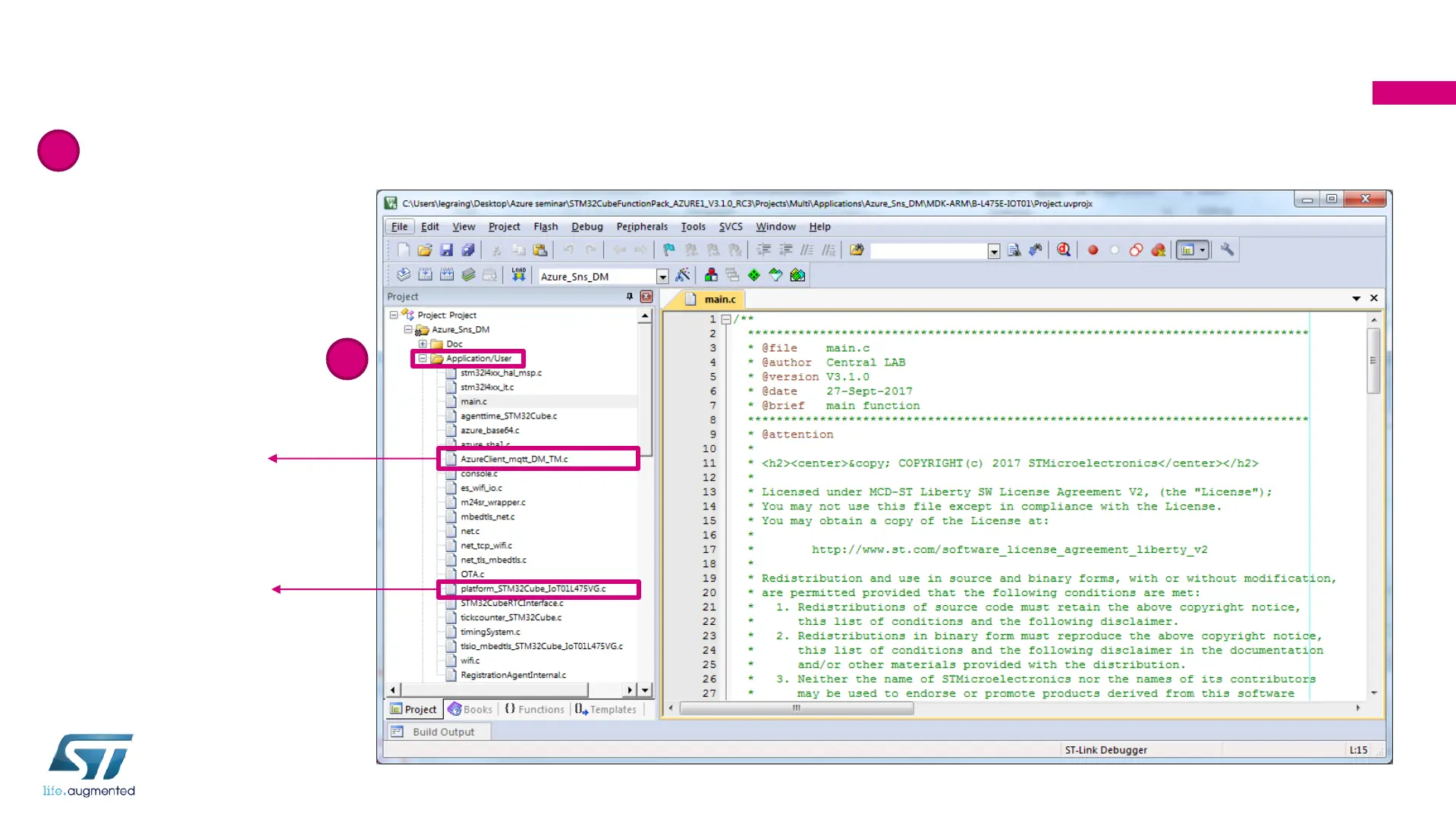The height and width of the screenshot is (819, 1456).
Task: Switch to the Functions tab
Action: coord(534,709)
